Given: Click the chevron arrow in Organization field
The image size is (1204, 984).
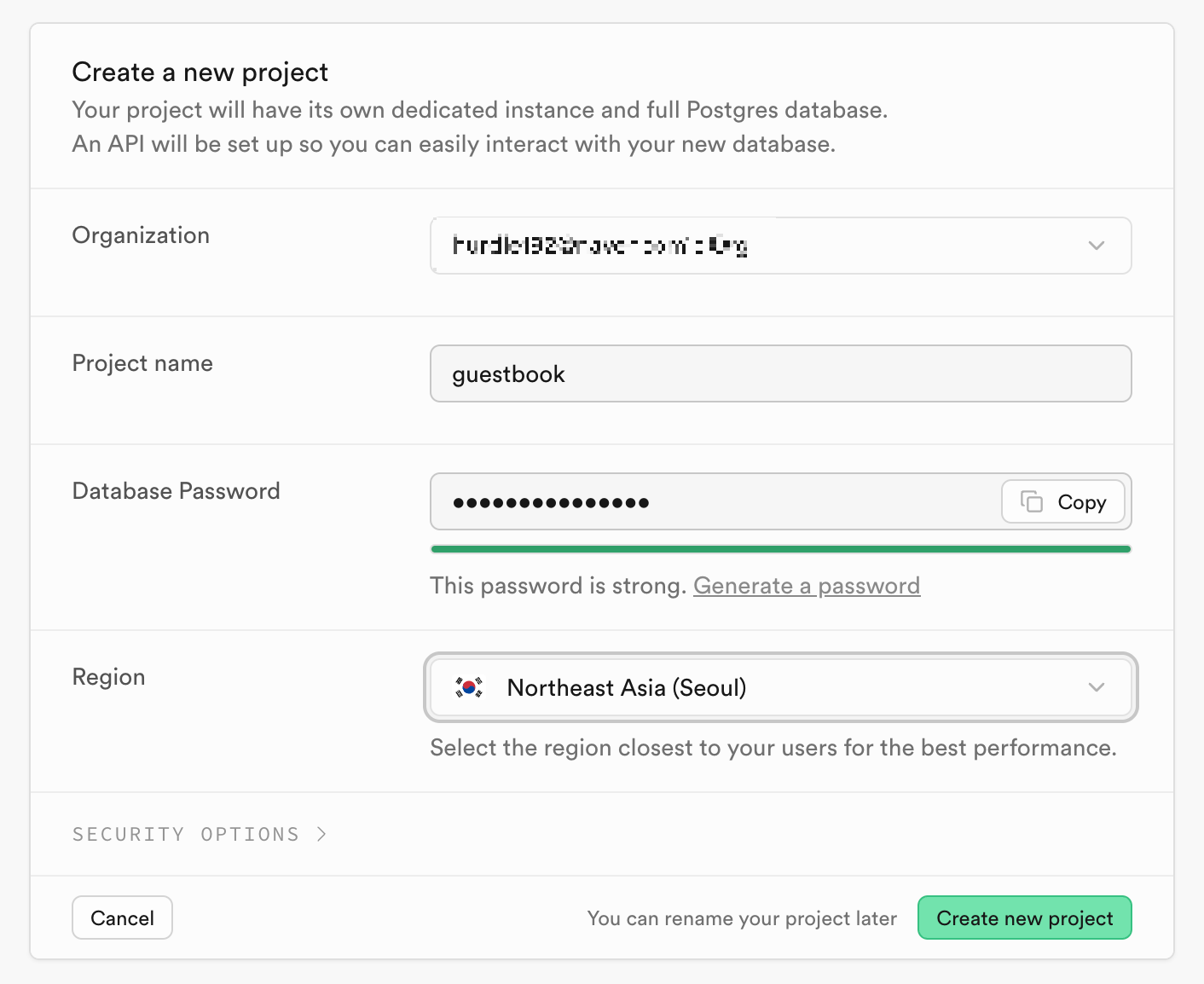Looking at the screenshot, I should click(1097, 246).
